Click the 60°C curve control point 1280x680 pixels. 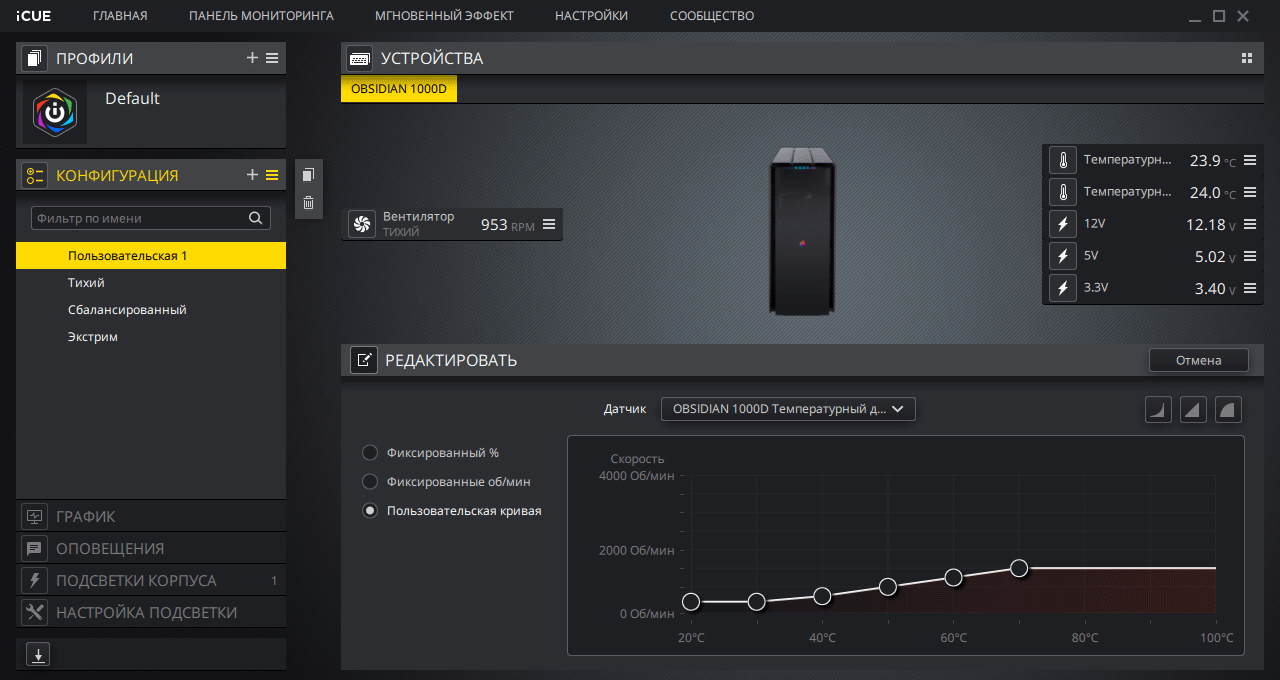[953, 577]
